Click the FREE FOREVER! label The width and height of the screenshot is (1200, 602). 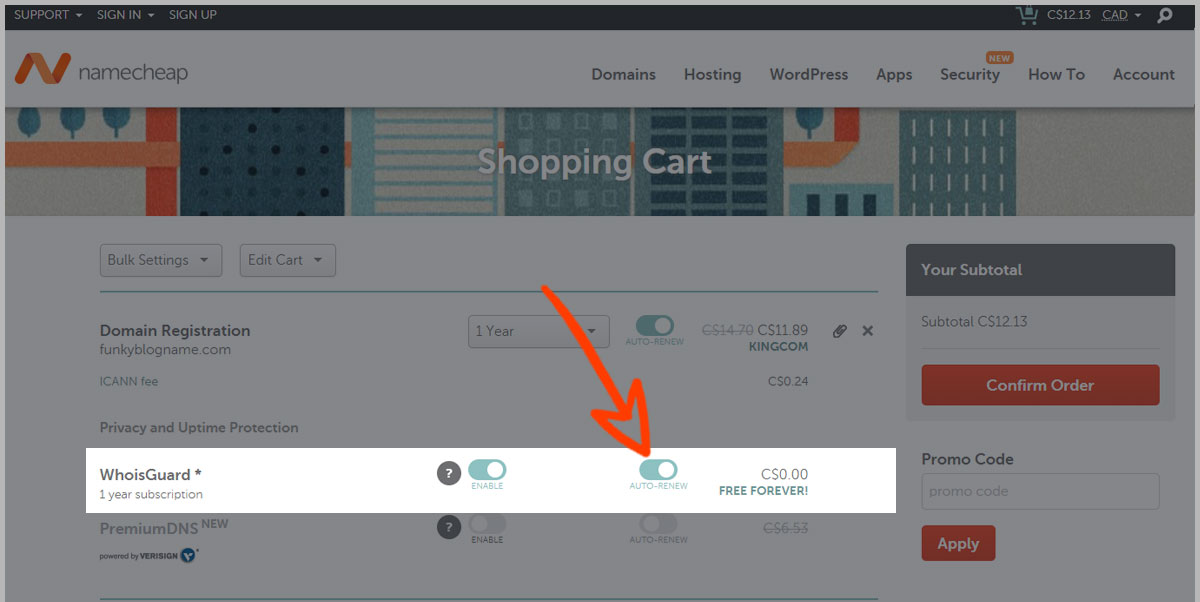[763, 491]
